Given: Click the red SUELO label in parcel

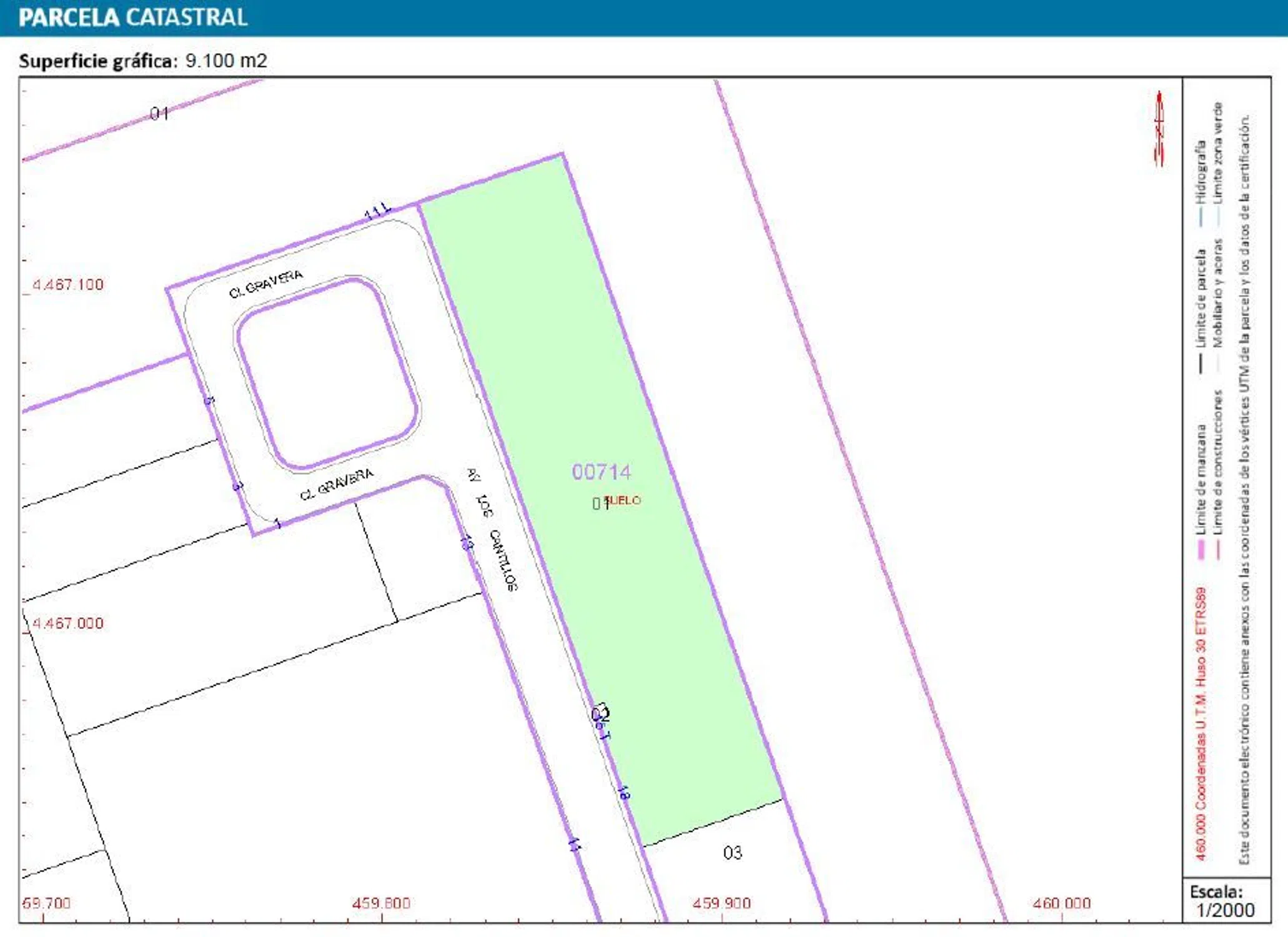Looking at the screenshot, I should [623, 500].
